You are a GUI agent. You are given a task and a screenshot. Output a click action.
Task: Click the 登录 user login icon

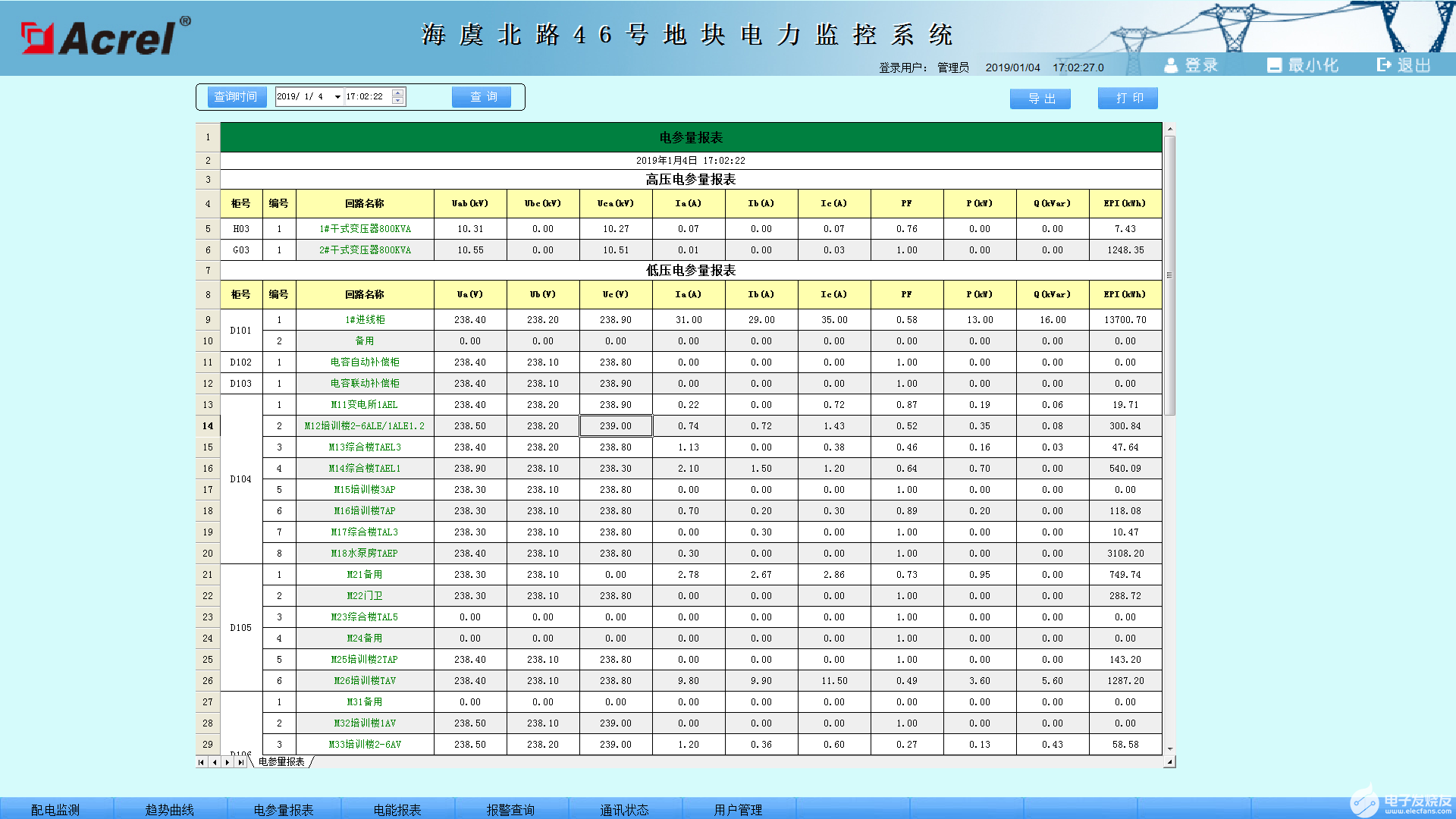click(x=1171, y=66)
